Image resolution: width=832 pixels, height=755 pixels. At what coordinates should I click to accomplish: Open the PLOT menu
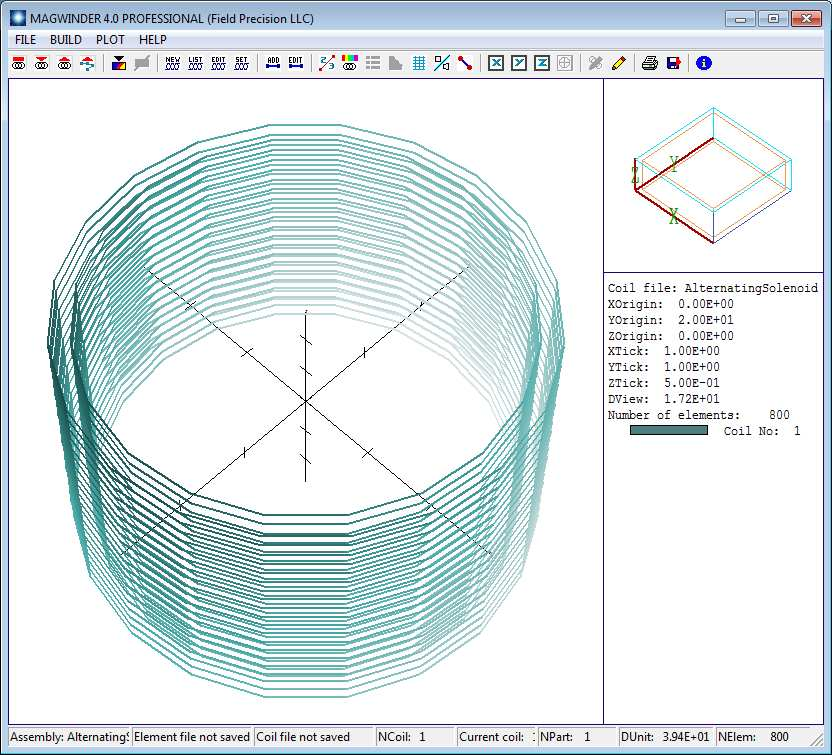[x=110, y=39]
